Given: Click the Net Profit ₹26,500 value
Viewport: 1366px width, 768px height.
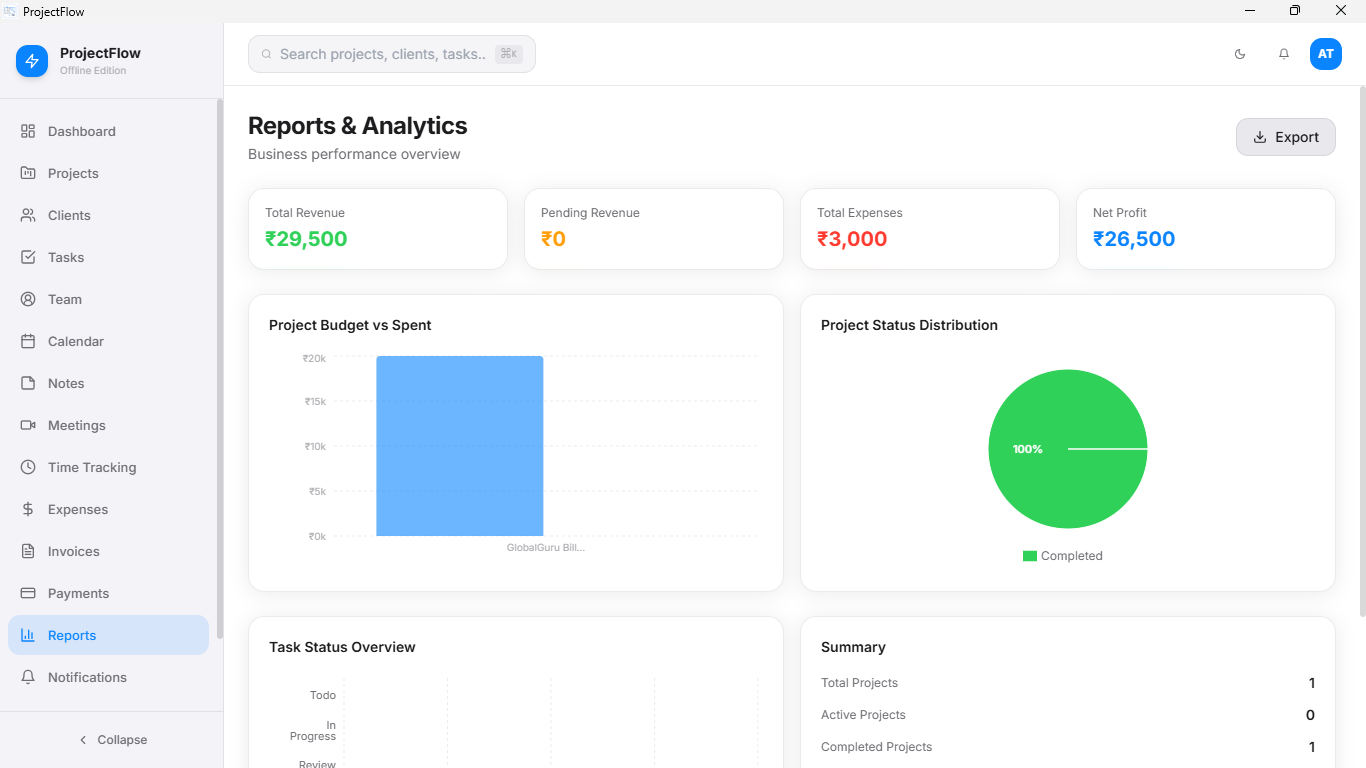Looking at the screenshot, I should (1134, 239).
